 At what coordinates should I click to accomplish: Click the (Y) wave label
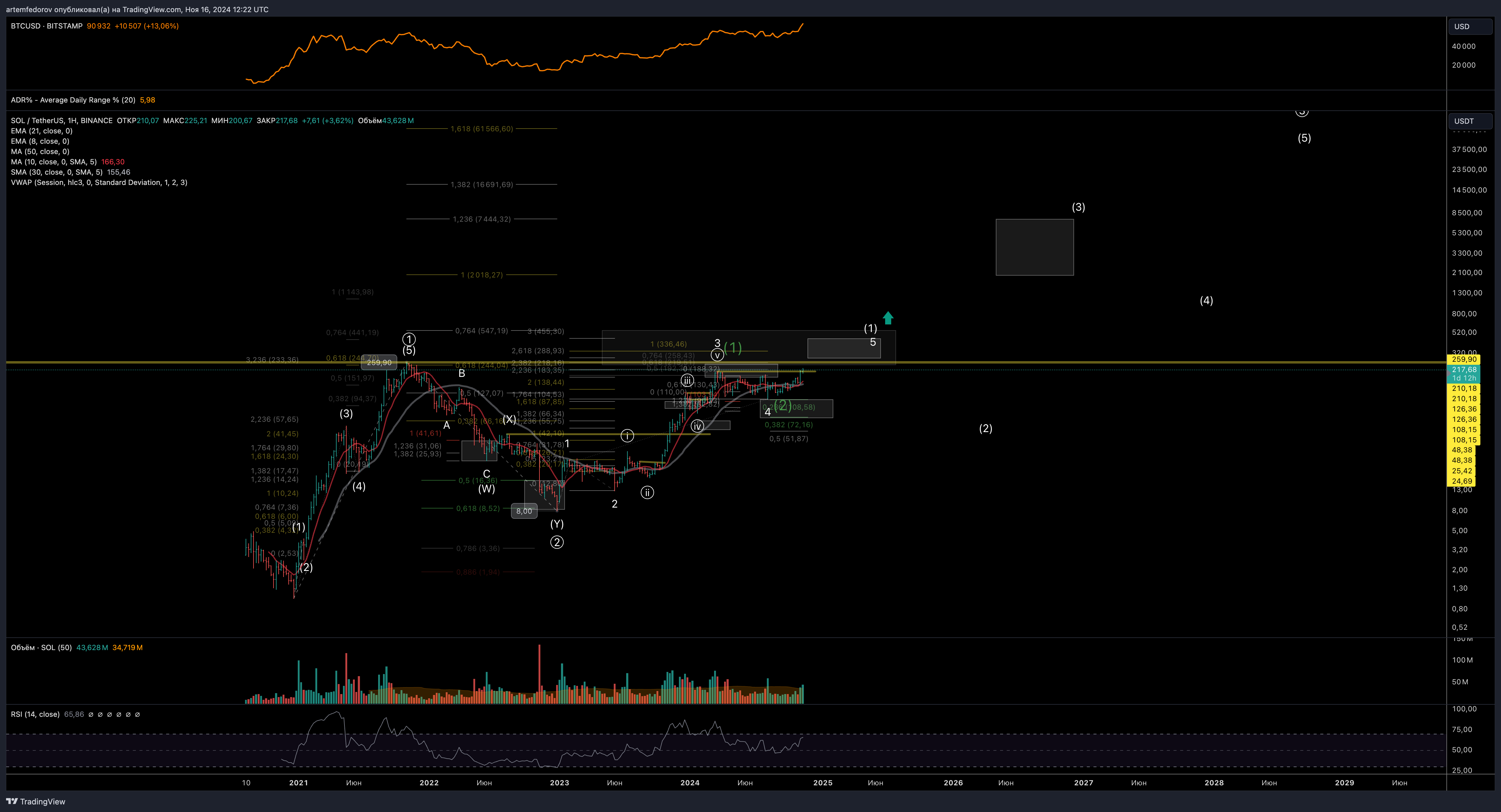click(557, 524)
